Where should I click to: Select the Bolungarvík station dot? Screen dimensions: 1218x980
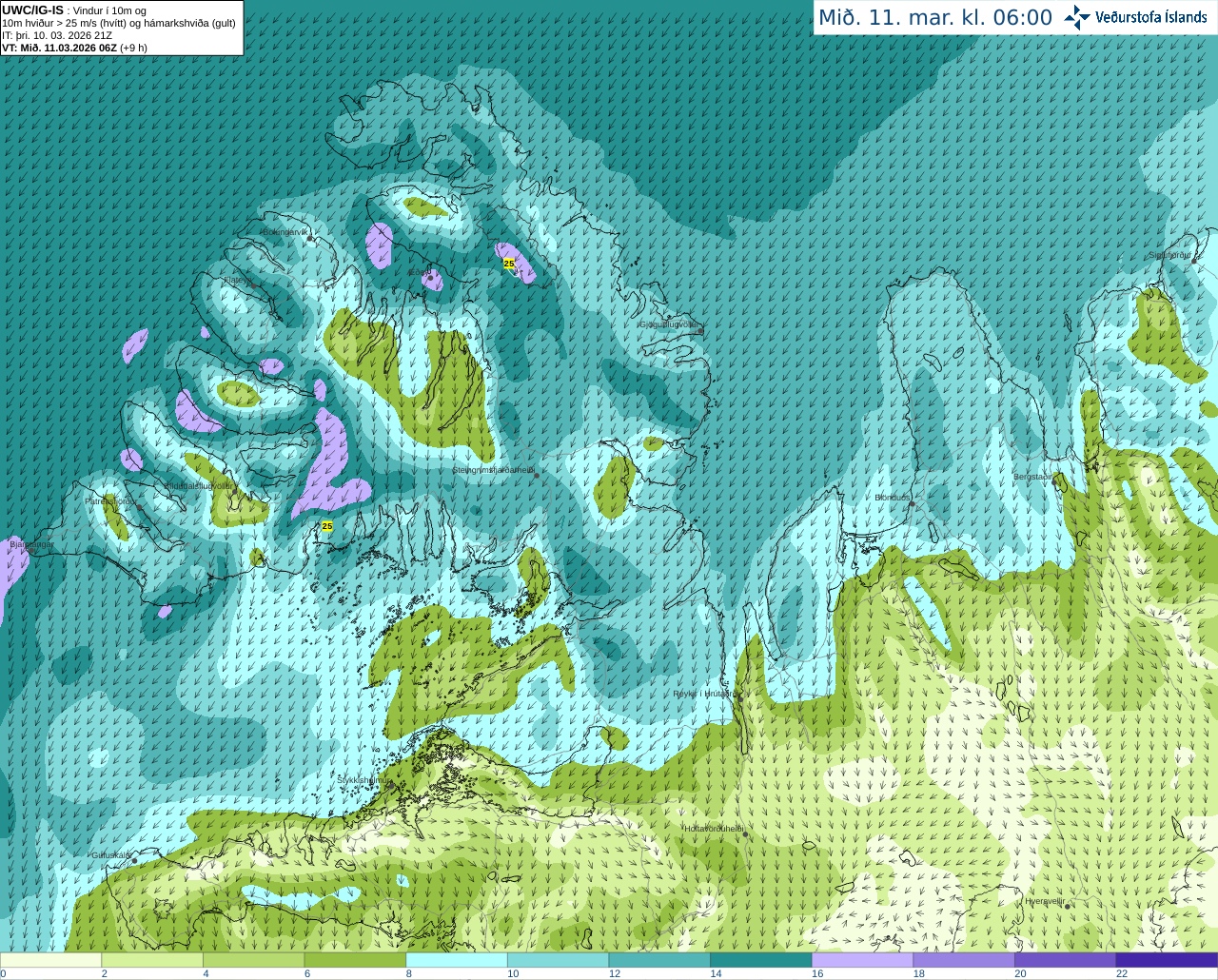(310, 239)
